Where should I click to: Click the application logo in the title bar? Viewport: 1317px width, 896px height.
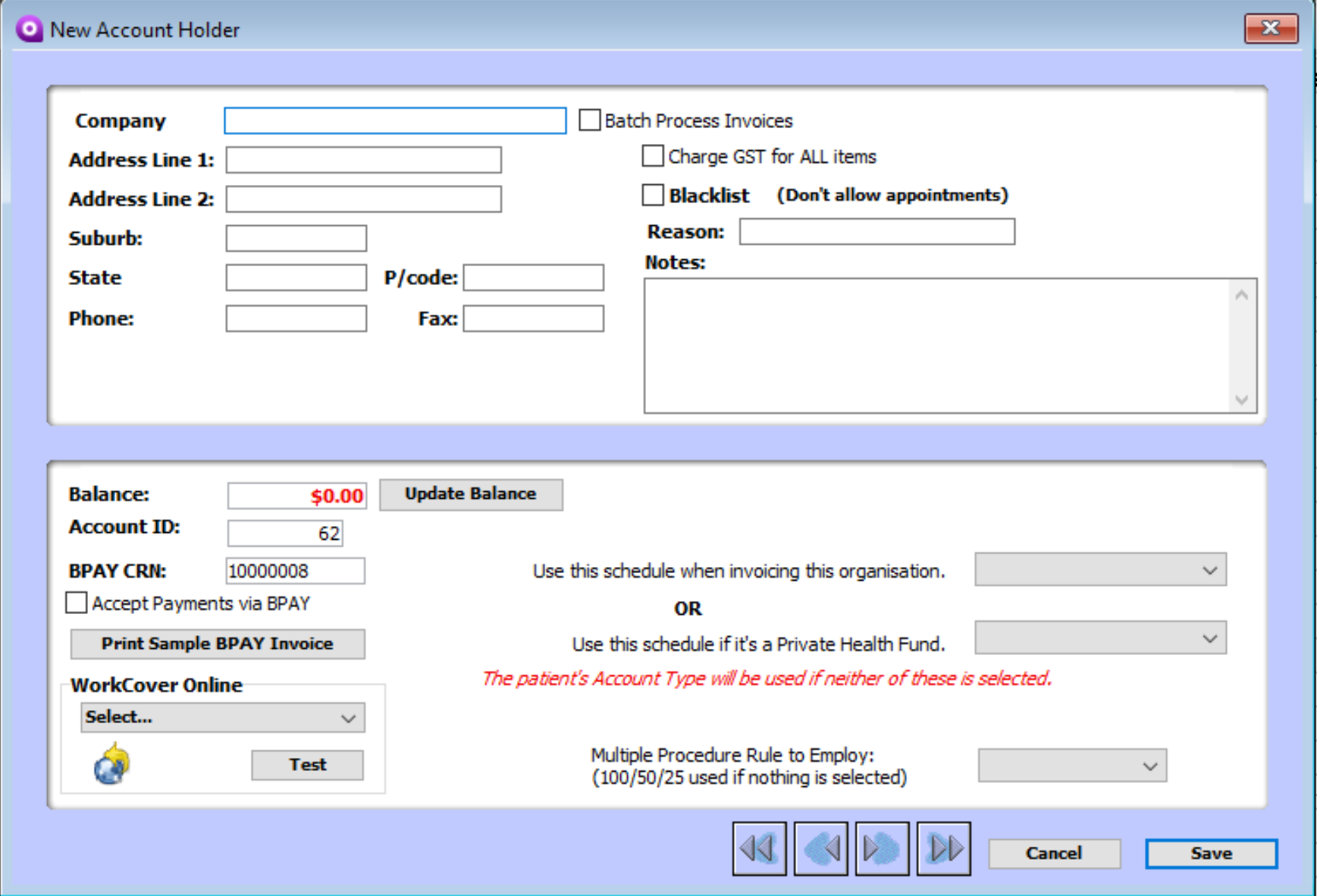pyautogui.click(x=29, y=29)
